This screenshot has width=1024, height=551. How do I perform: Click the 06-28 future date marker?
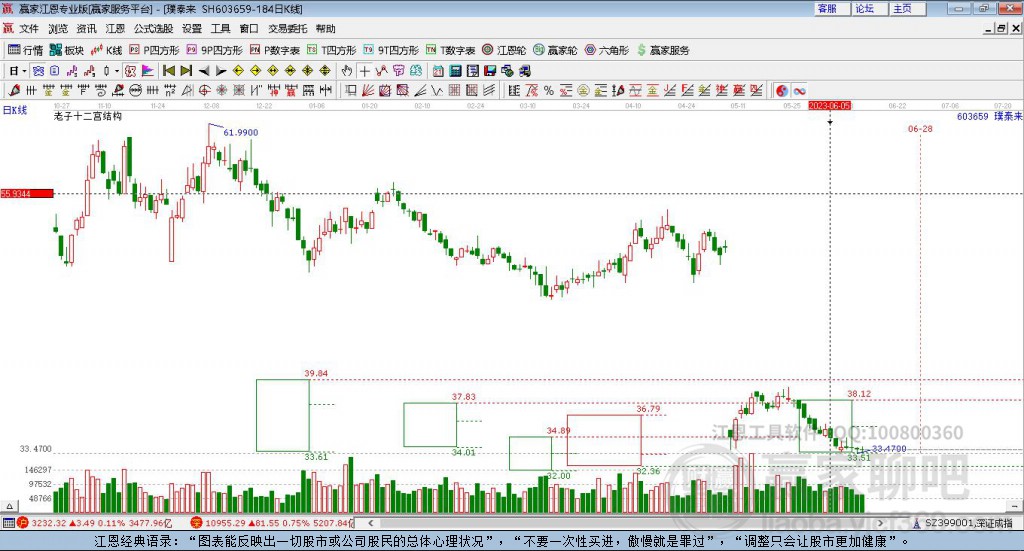tap(920, 129)
